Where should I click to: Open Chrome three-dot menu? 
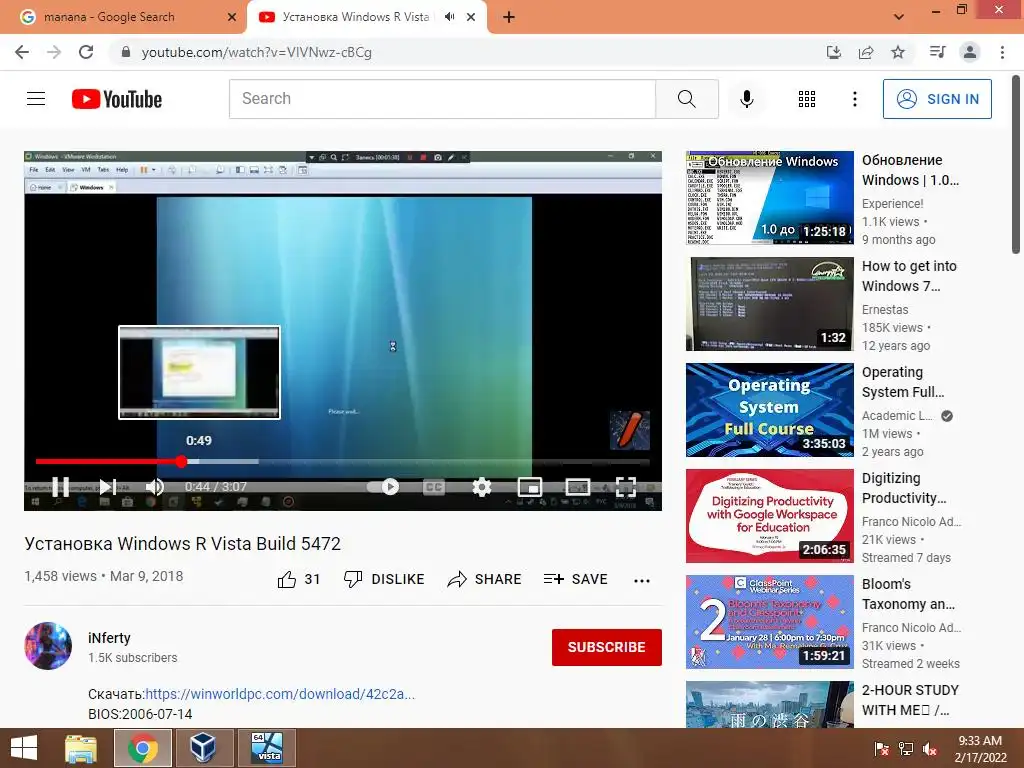pos(1002,52)
